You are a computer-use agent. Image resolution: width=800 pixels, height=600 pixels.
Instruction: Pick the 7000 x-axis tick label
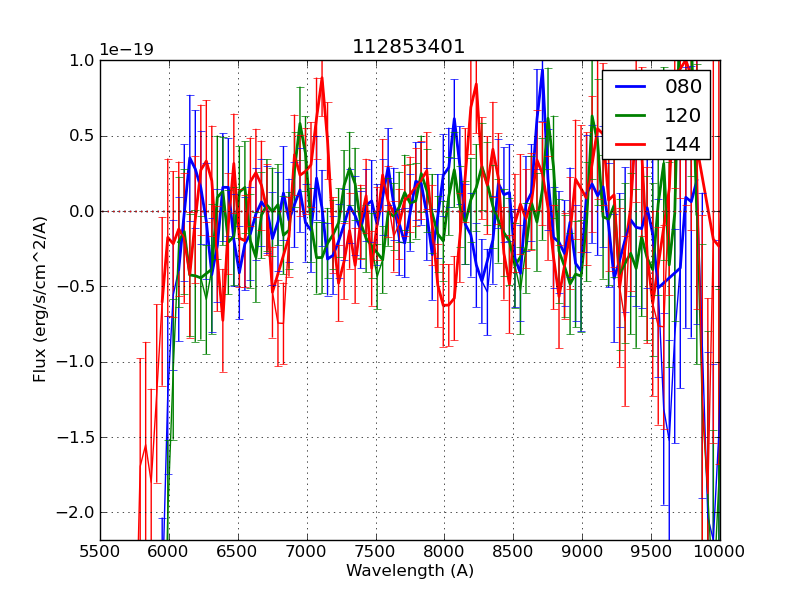click(307, 551)
